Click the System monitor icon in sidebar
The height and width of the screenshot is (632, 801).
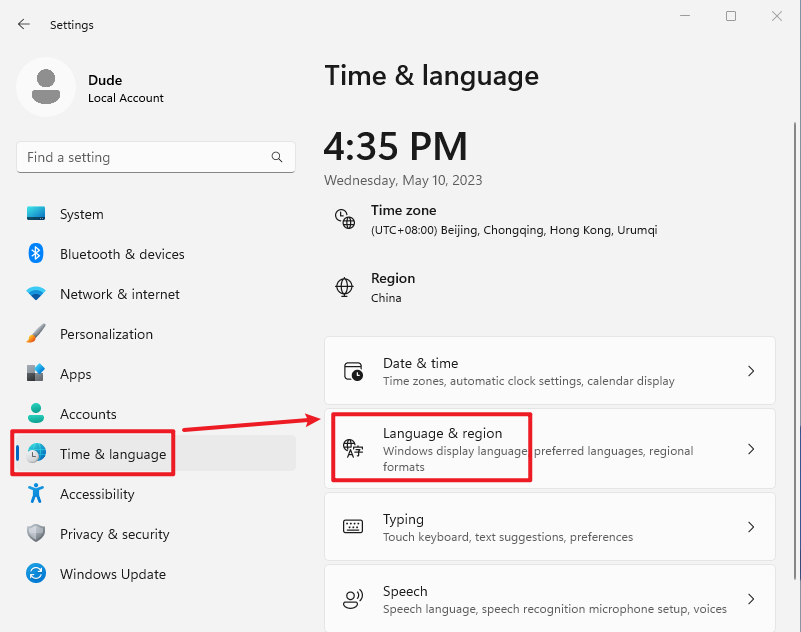tap(36, 214)
